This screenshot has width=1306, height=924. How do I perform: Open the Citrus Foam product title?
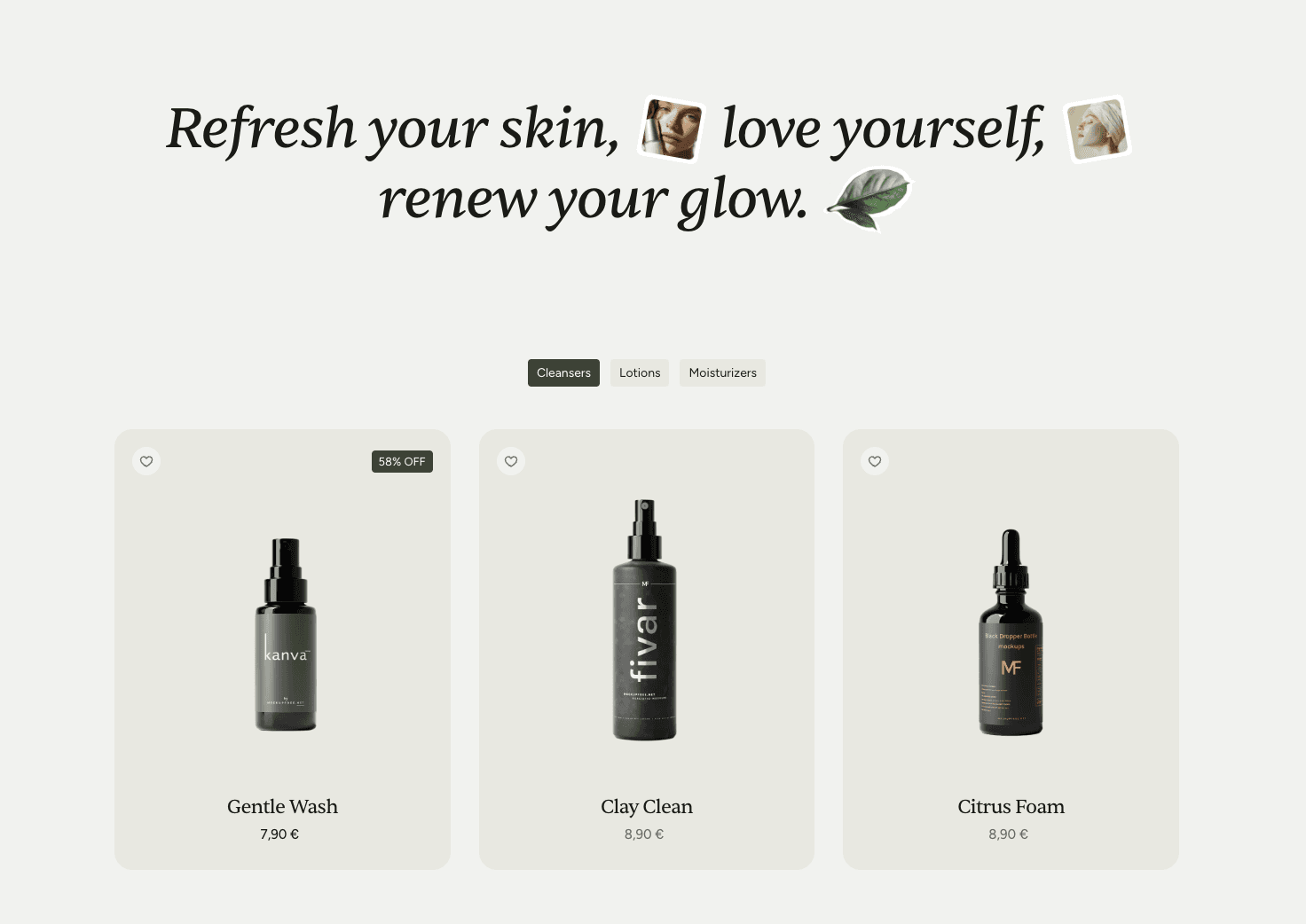(1011, 806)
